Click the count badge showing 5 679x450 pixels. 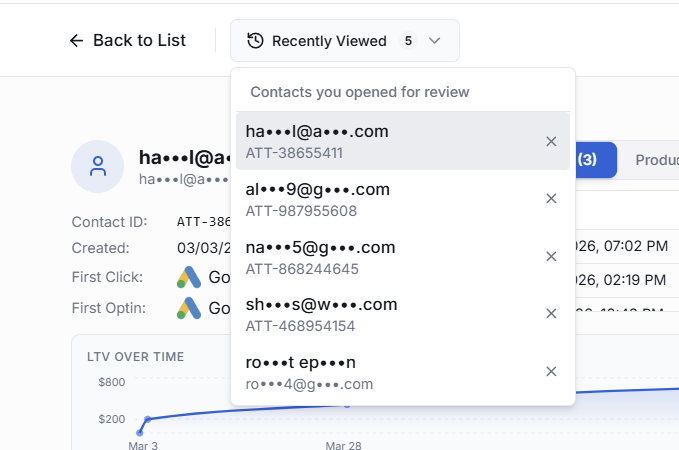(408, 41)
